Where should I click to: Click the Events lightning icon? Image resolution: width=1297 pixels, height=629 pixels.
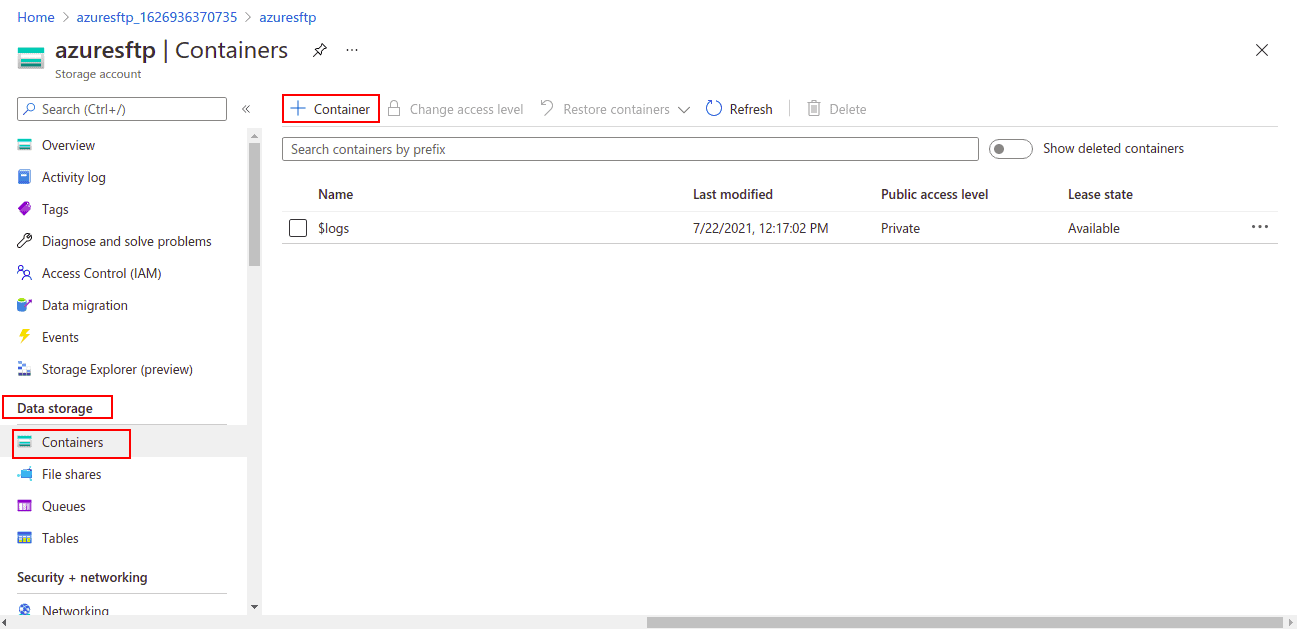click(x=25, y=337)
